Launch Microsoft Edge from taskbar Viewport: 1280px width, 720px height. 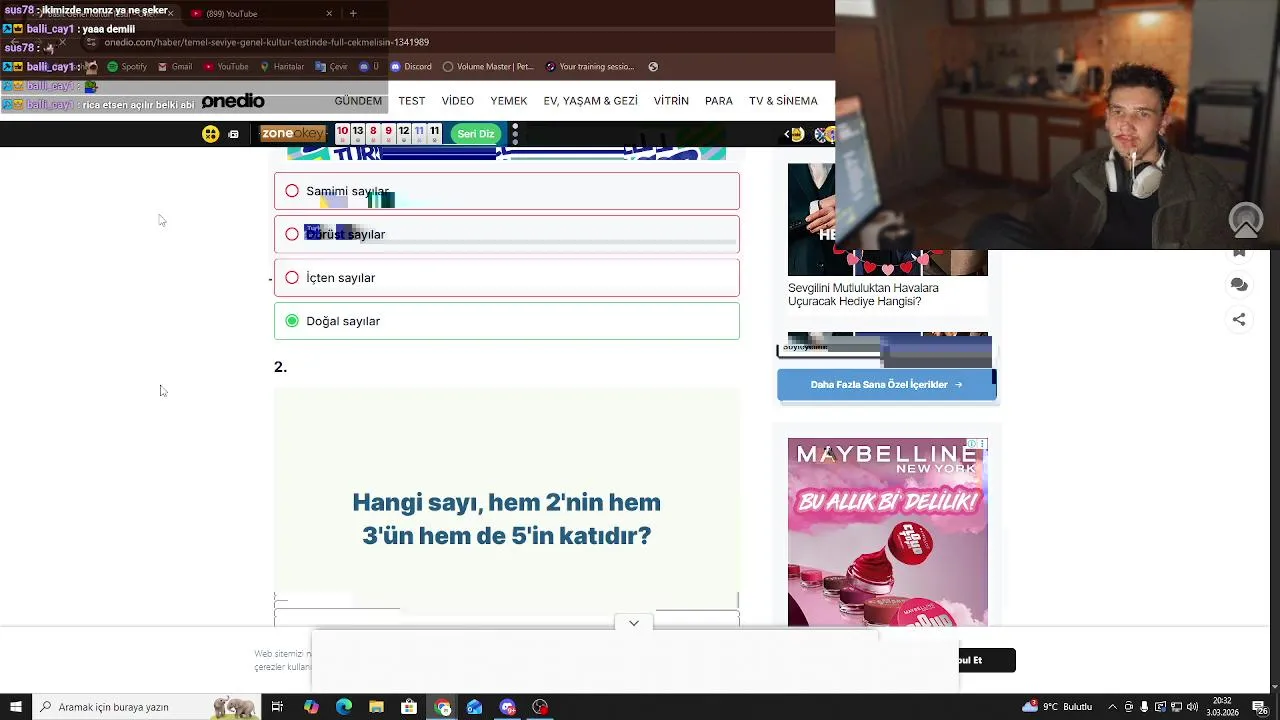[344, 707]
